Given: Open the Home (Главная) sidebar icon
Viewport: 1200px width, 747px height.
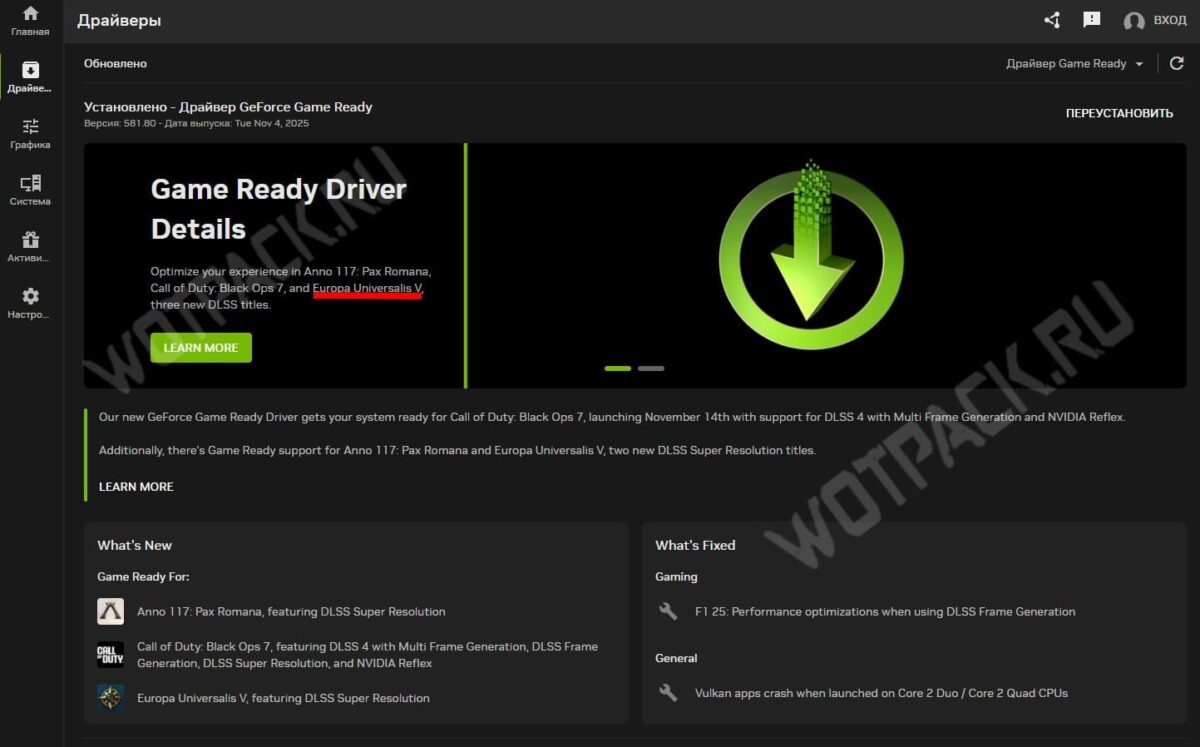Looking at the screenshot, I should [30, 14].
